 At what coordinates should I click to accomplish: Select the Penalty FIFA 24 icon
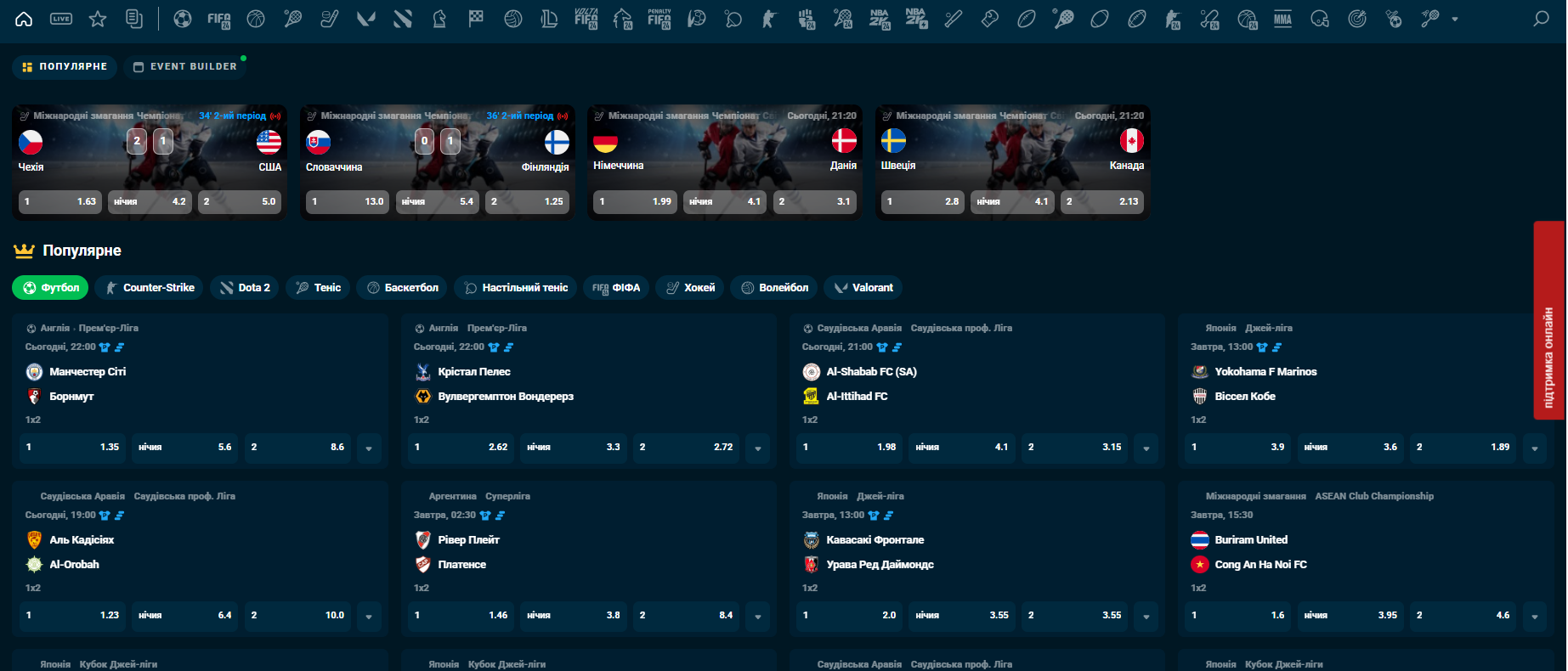pos(659,19)
